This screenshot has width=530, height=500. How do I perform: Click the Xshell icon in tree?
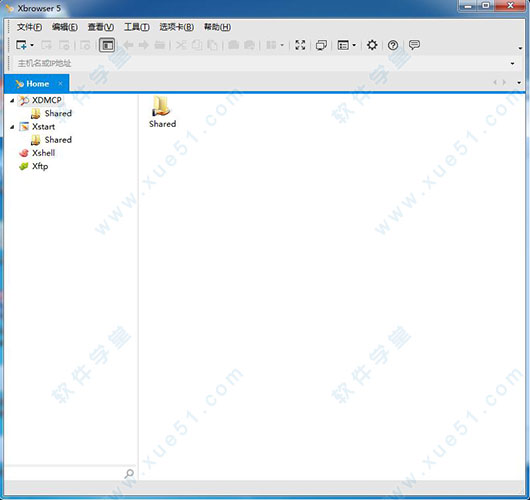24,153
